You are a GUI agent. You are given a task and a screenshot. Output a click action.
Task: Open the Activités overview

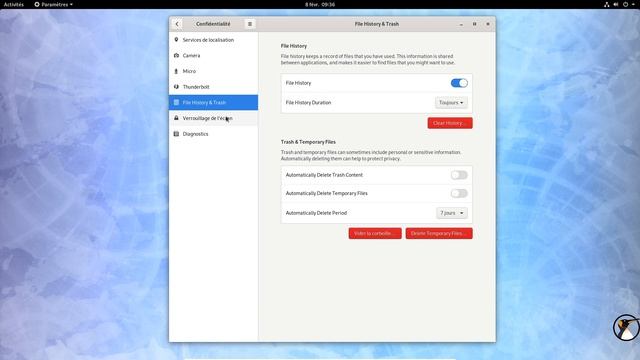click(14, 4)
